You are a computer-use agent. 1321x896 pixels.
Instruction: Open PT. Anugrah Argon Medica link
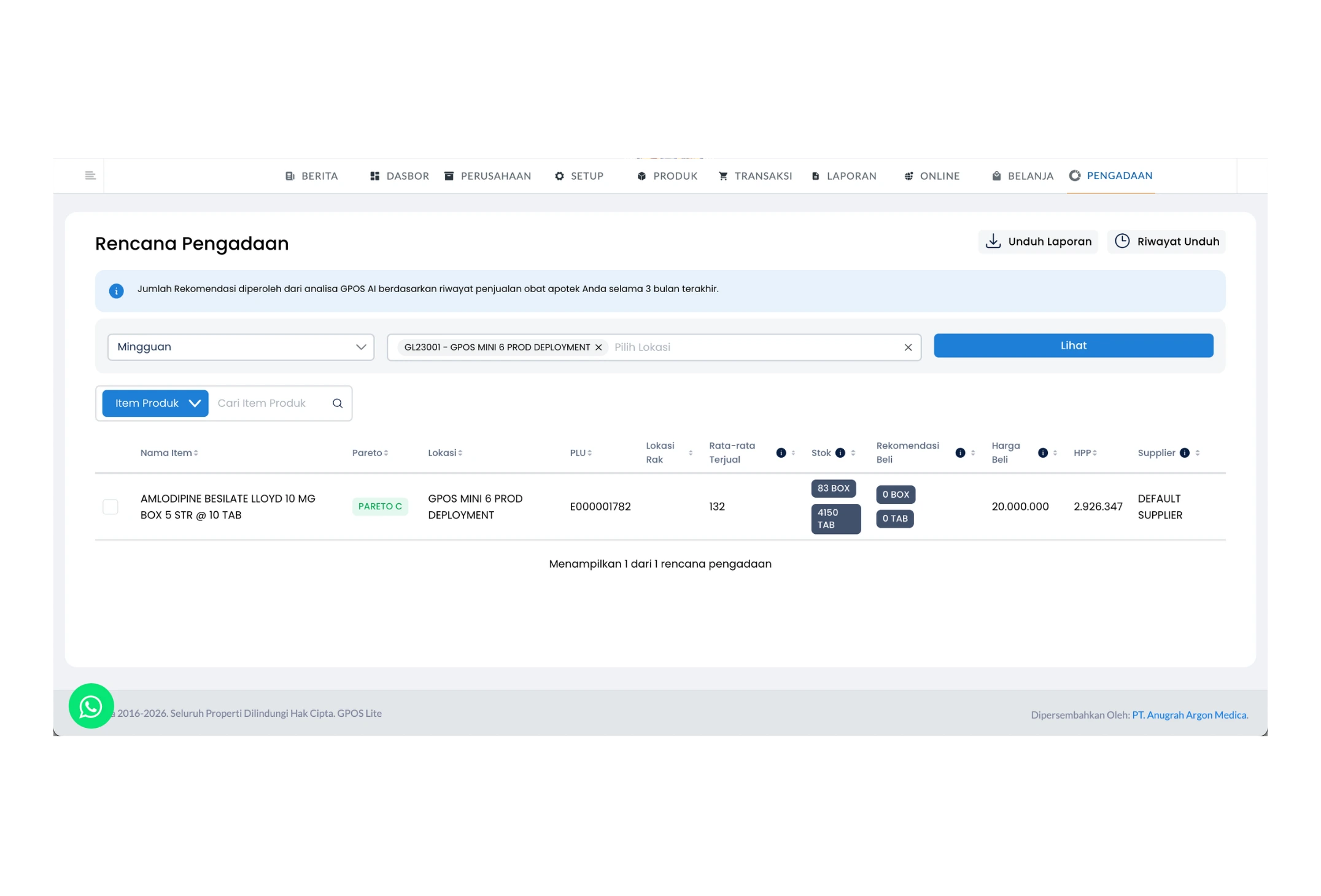point(1189,715)
